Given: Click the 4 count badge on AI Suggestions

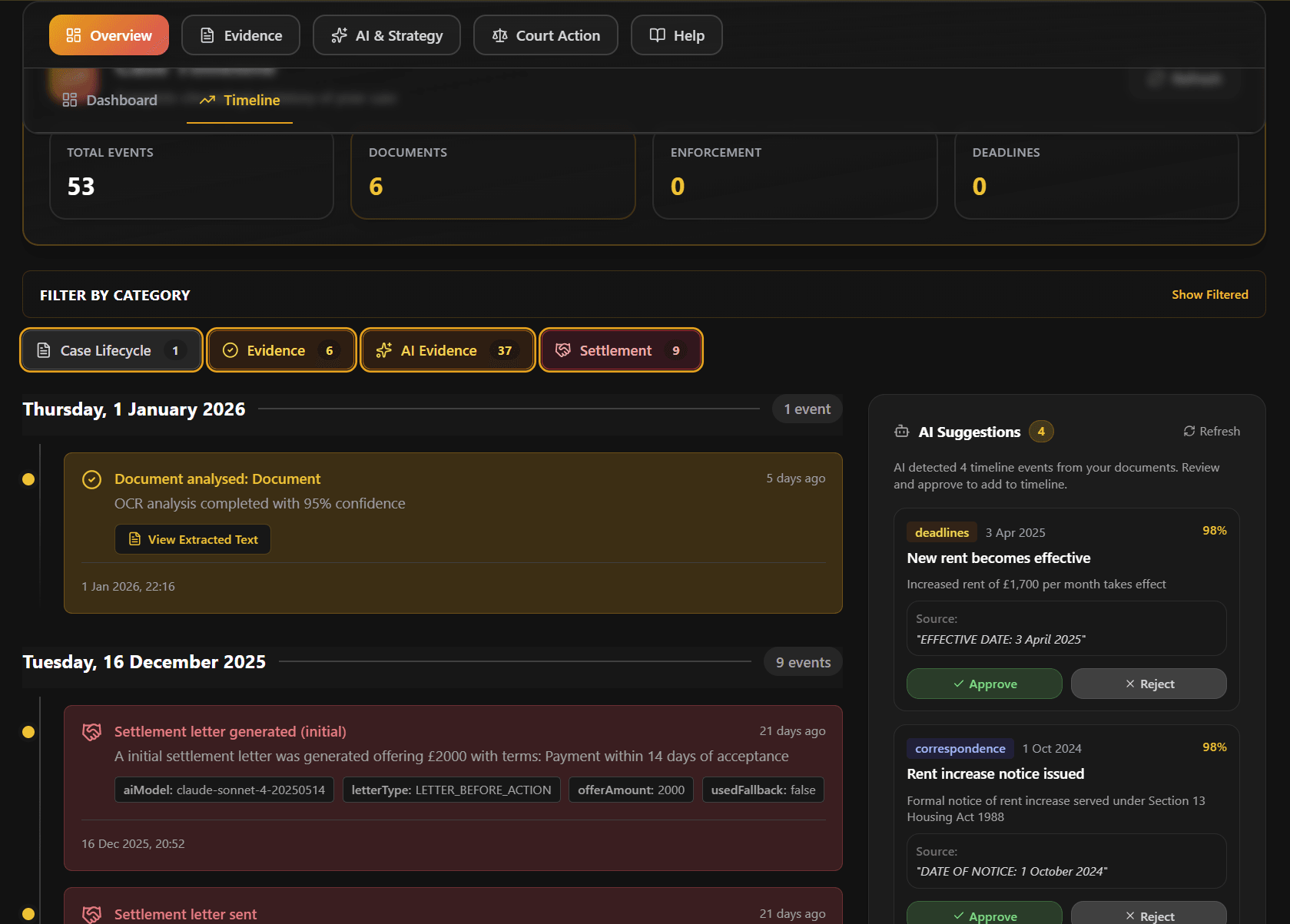Looking at the screenshot, I should click(1041, 432).
